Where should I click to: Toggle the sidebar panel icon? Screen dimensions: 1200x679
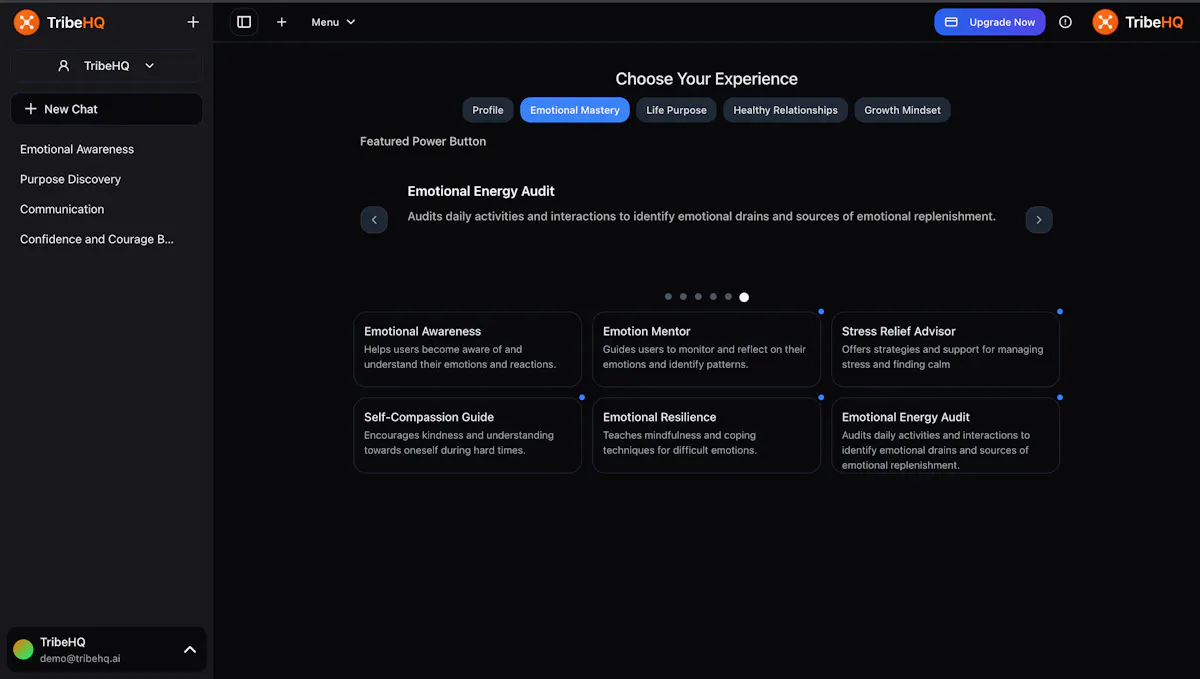(x=244, y=22)
